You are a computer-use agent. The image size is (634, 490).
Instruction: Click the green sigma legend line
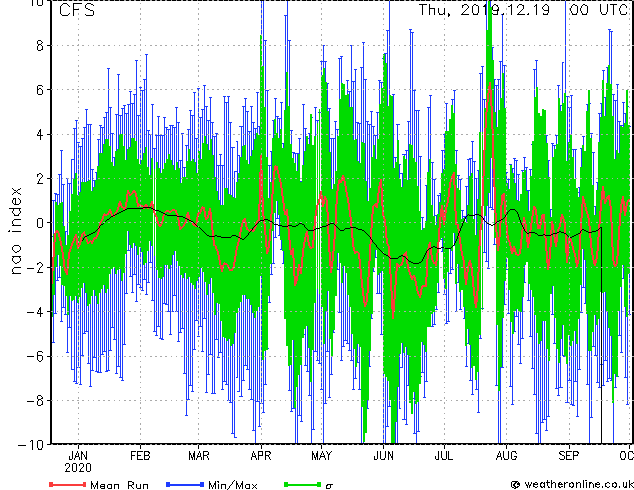coord(303,484)
